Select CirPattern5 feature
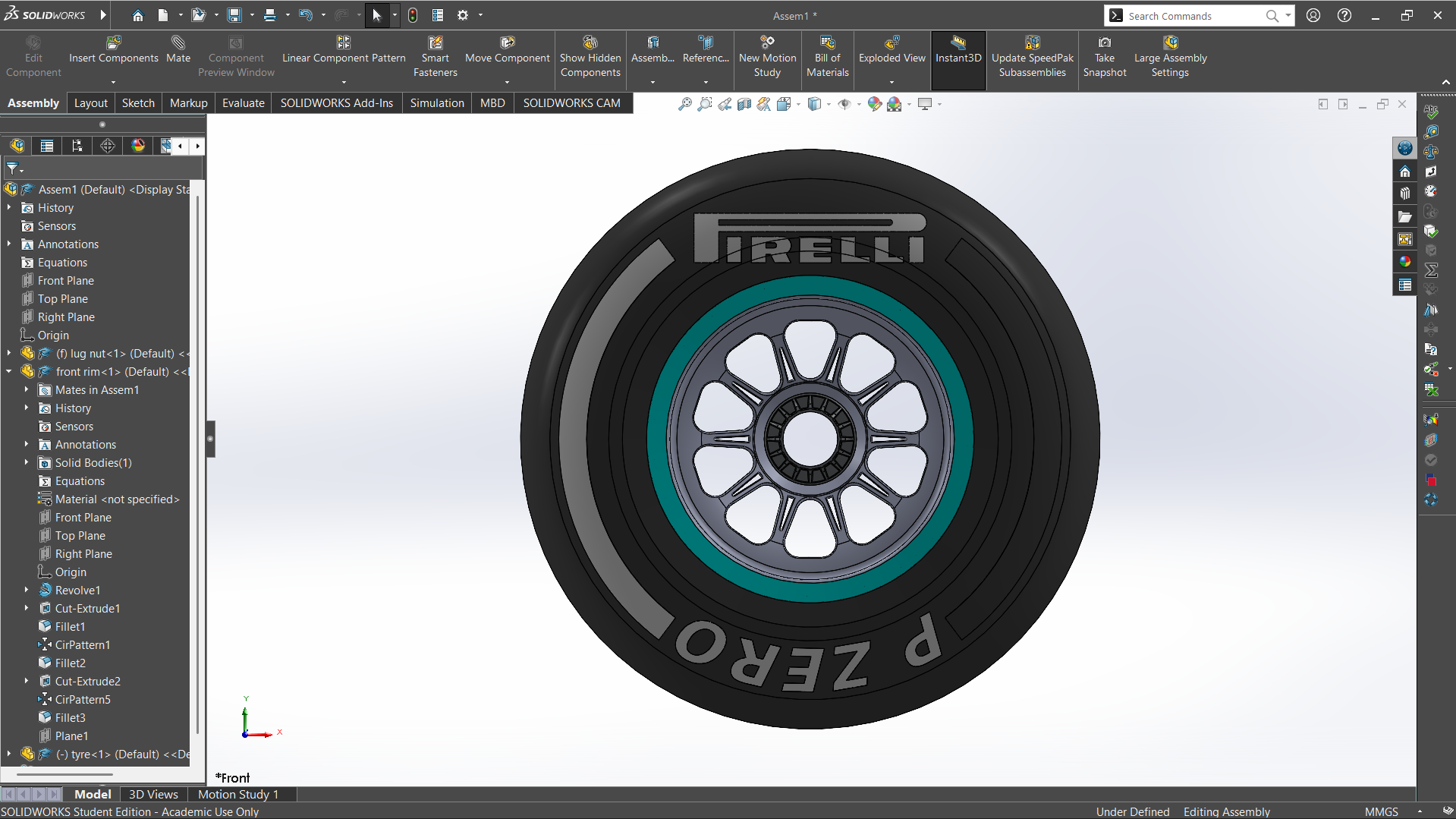The height and width of the screenshot is (819, 1456). point(83,699)
